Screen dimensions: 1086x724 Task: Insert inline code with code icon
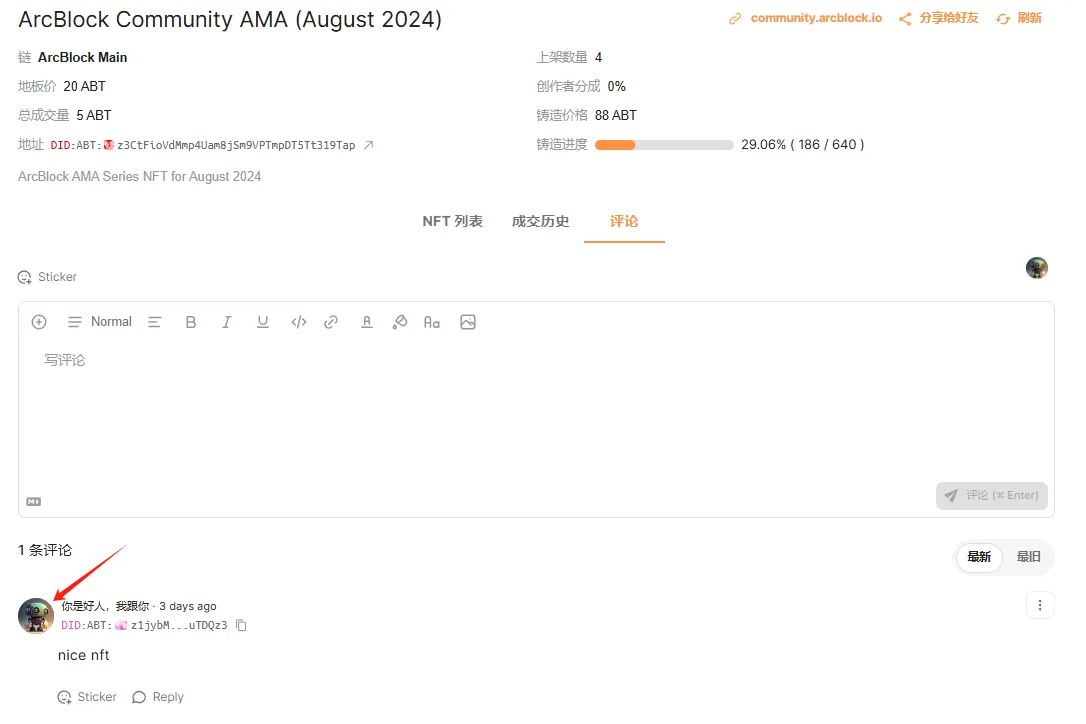coord(299,322)
